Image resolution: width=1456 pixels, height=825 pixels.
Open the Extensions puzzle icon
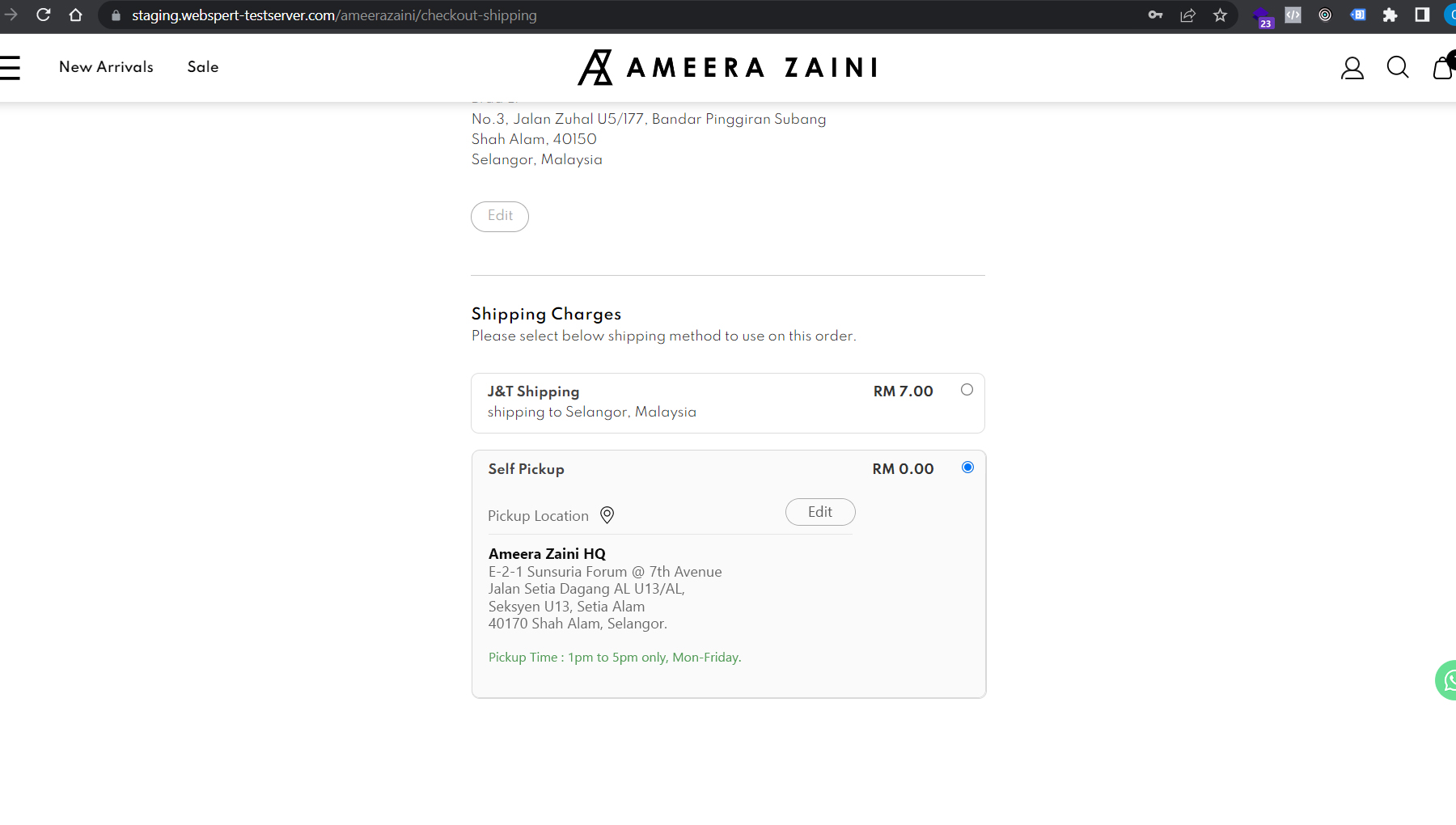(1390, 15)
